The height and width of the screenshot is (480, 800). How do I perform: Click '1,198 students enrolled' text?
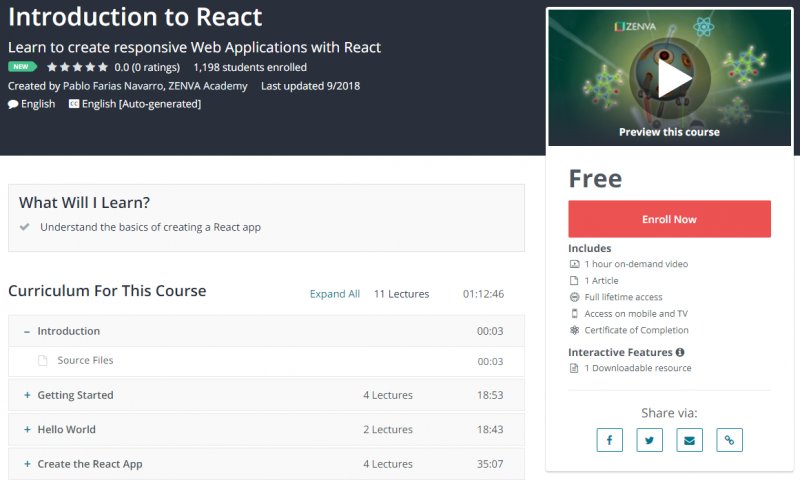[250, 67]
